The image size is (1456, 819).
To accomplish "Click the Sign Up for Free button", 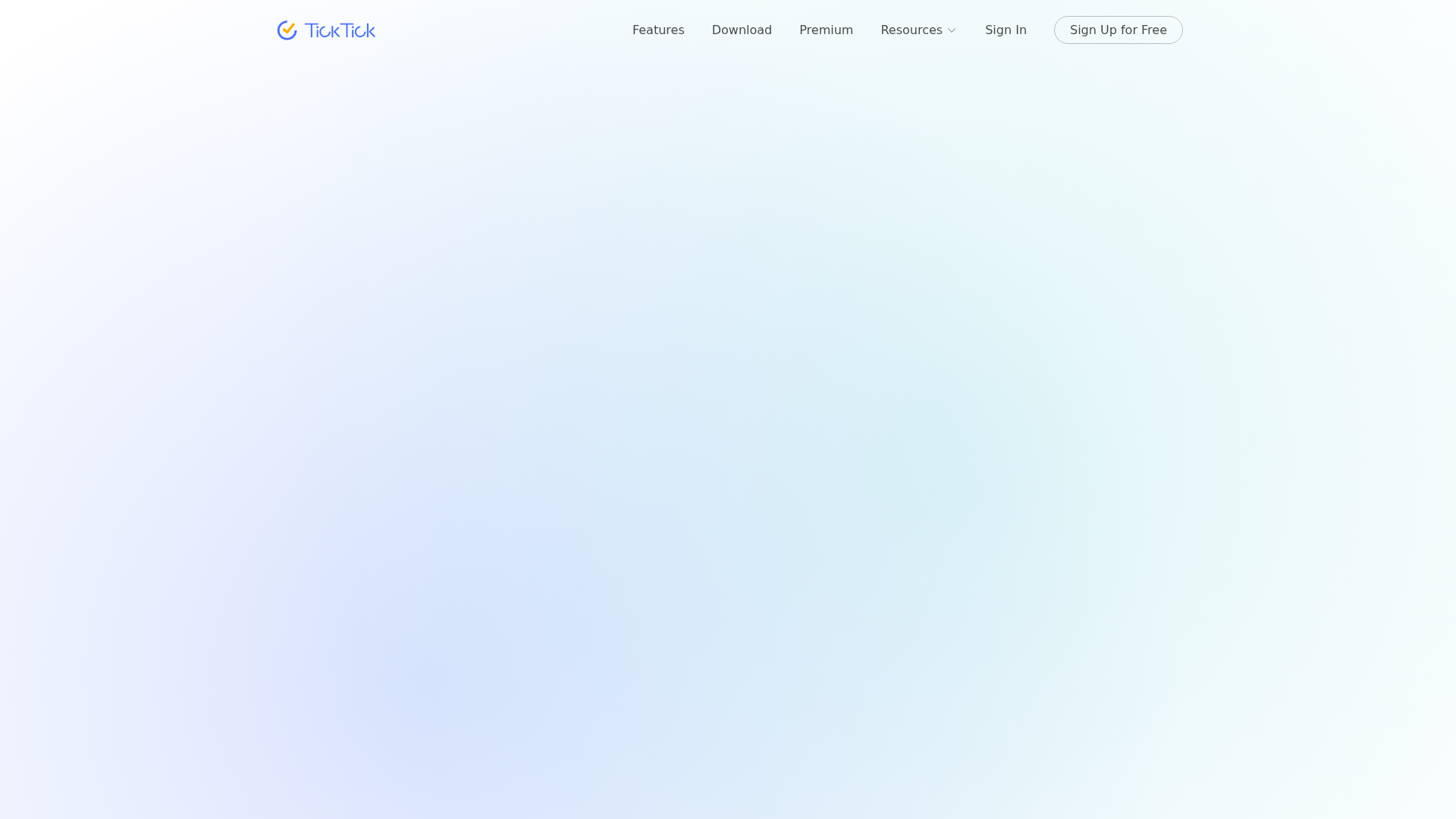I will pos(1118,30).
